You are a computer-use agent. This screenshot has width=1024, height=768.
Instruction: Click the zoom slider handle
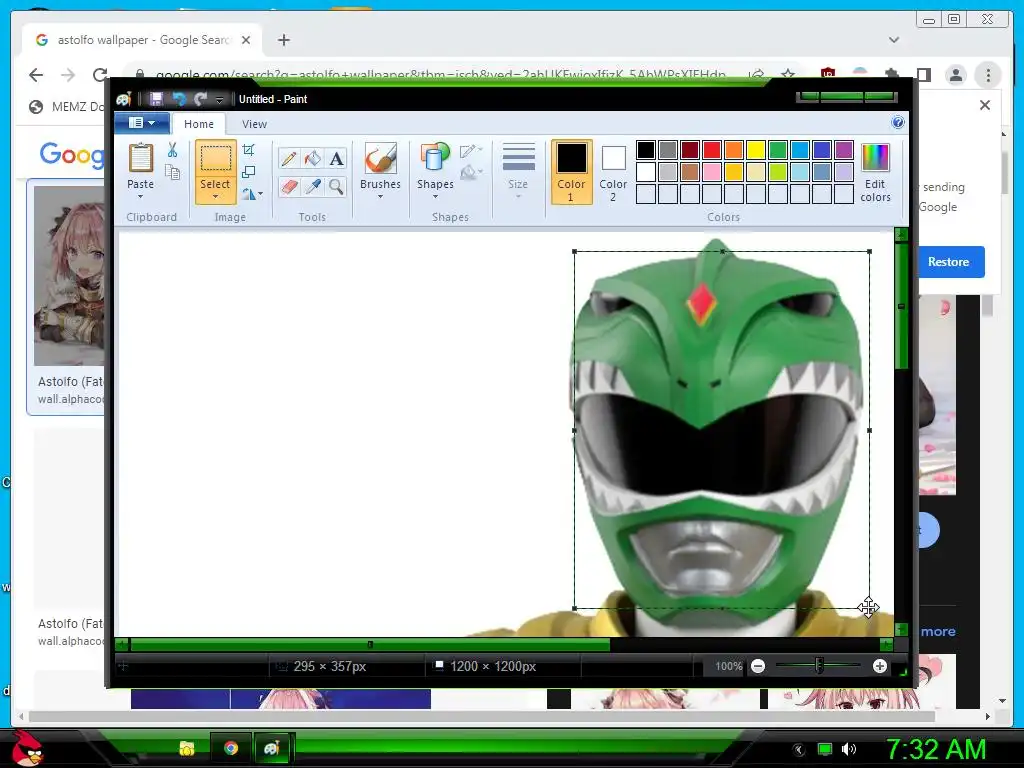point(819,666)
